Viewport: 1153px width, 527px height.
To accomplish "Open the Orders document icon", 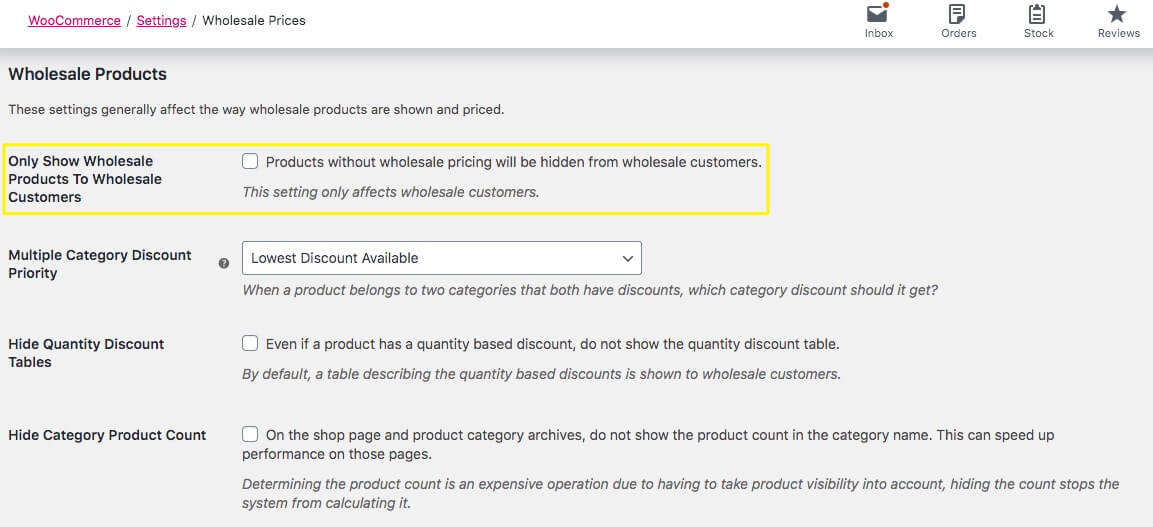I will pyautogui.click(x=958, y=14).
